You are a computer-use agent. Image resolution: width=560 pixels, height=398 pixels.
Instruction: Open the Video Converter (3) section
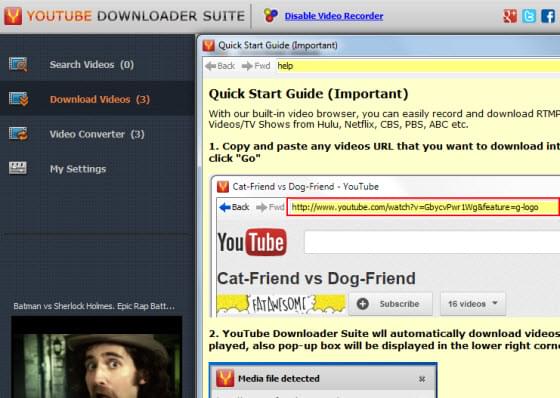coord(97,134)
